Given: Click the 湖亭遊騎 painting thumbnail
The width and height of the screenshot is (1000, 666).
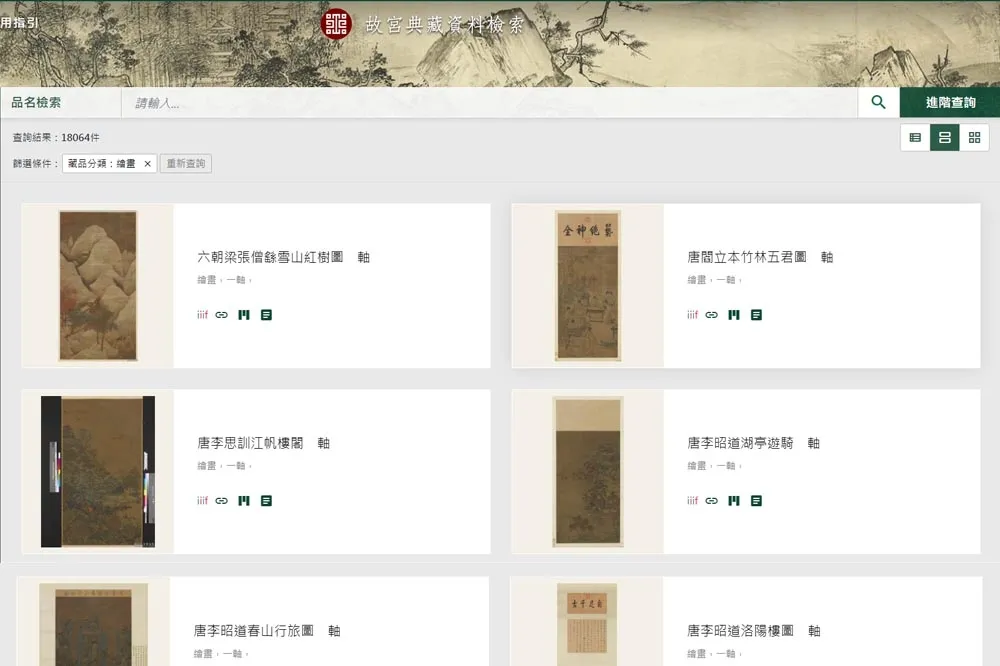Looking at the screenshot, I should tap(587, 471).
